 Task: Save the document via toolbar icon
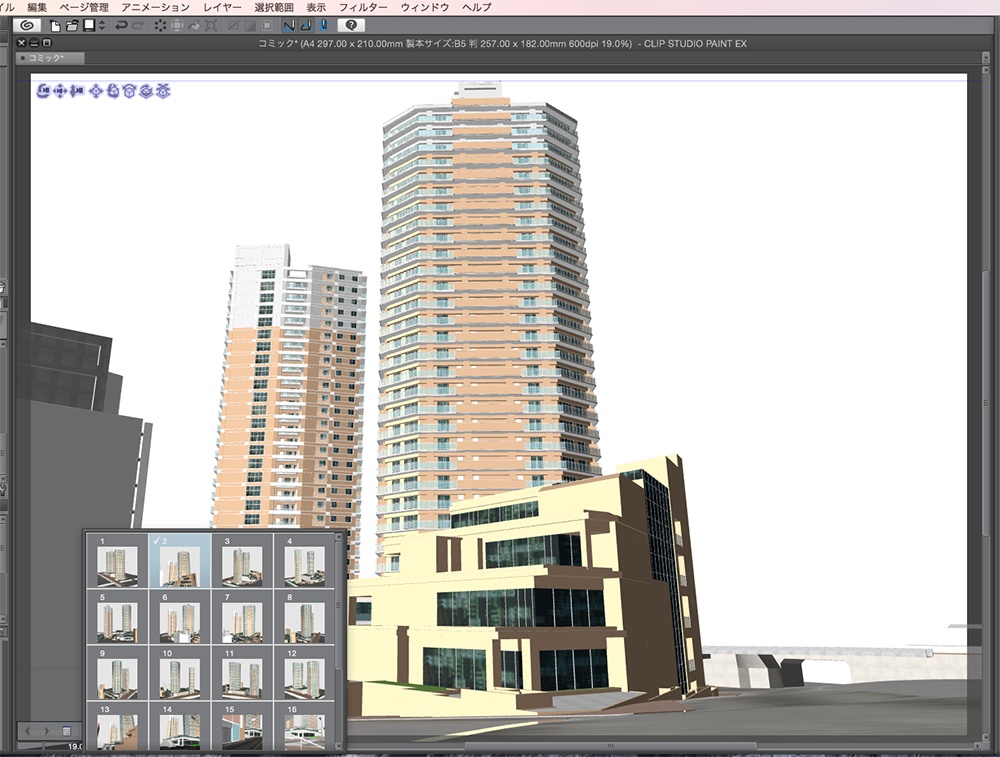point(89,26)
